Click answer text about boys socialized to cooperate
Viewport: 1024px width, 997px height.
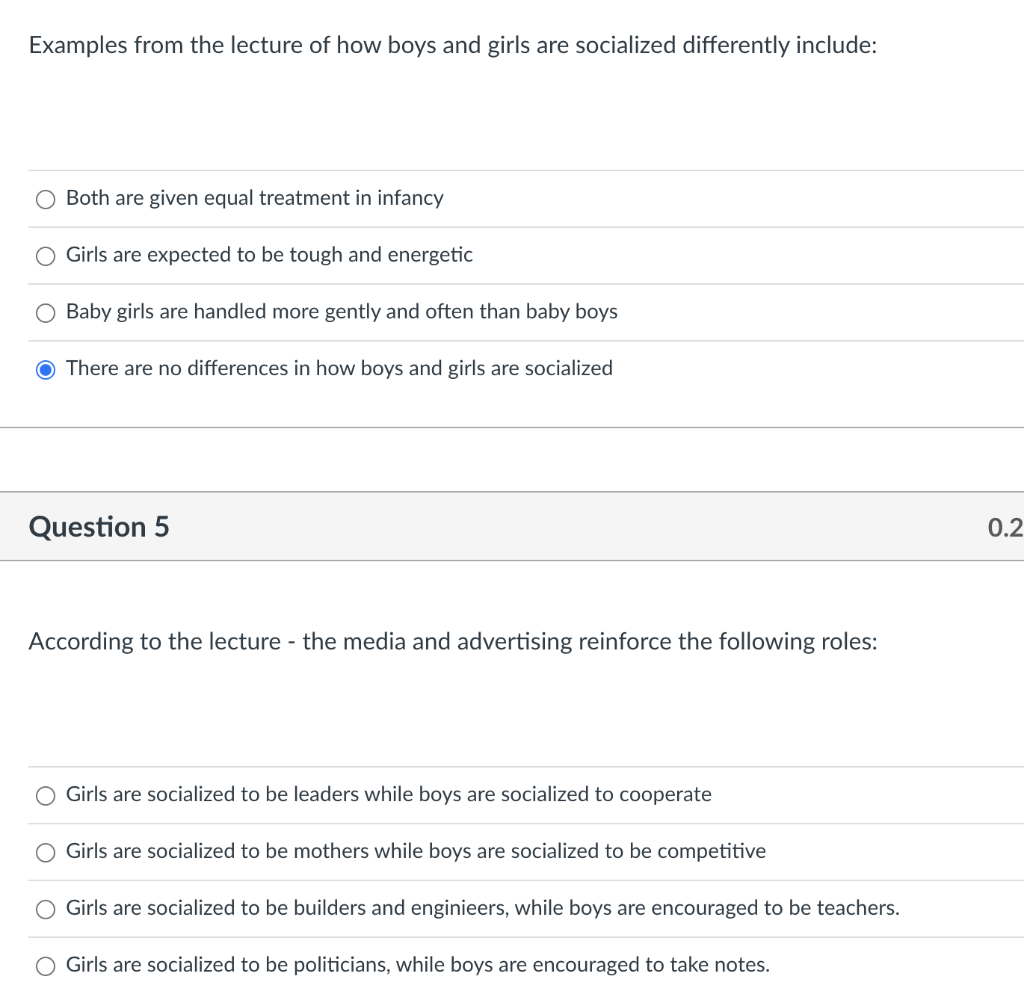388,795
